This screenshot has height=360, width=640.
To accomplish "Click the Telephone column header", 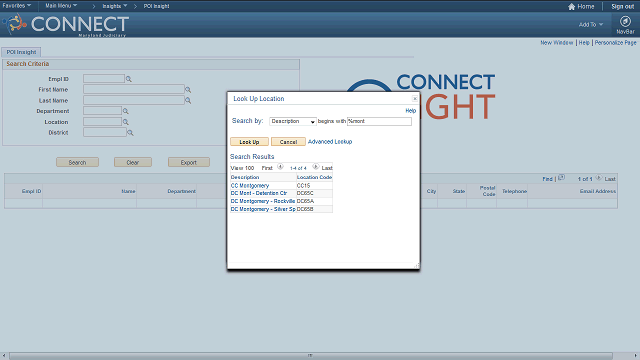I will coord(514,191).
